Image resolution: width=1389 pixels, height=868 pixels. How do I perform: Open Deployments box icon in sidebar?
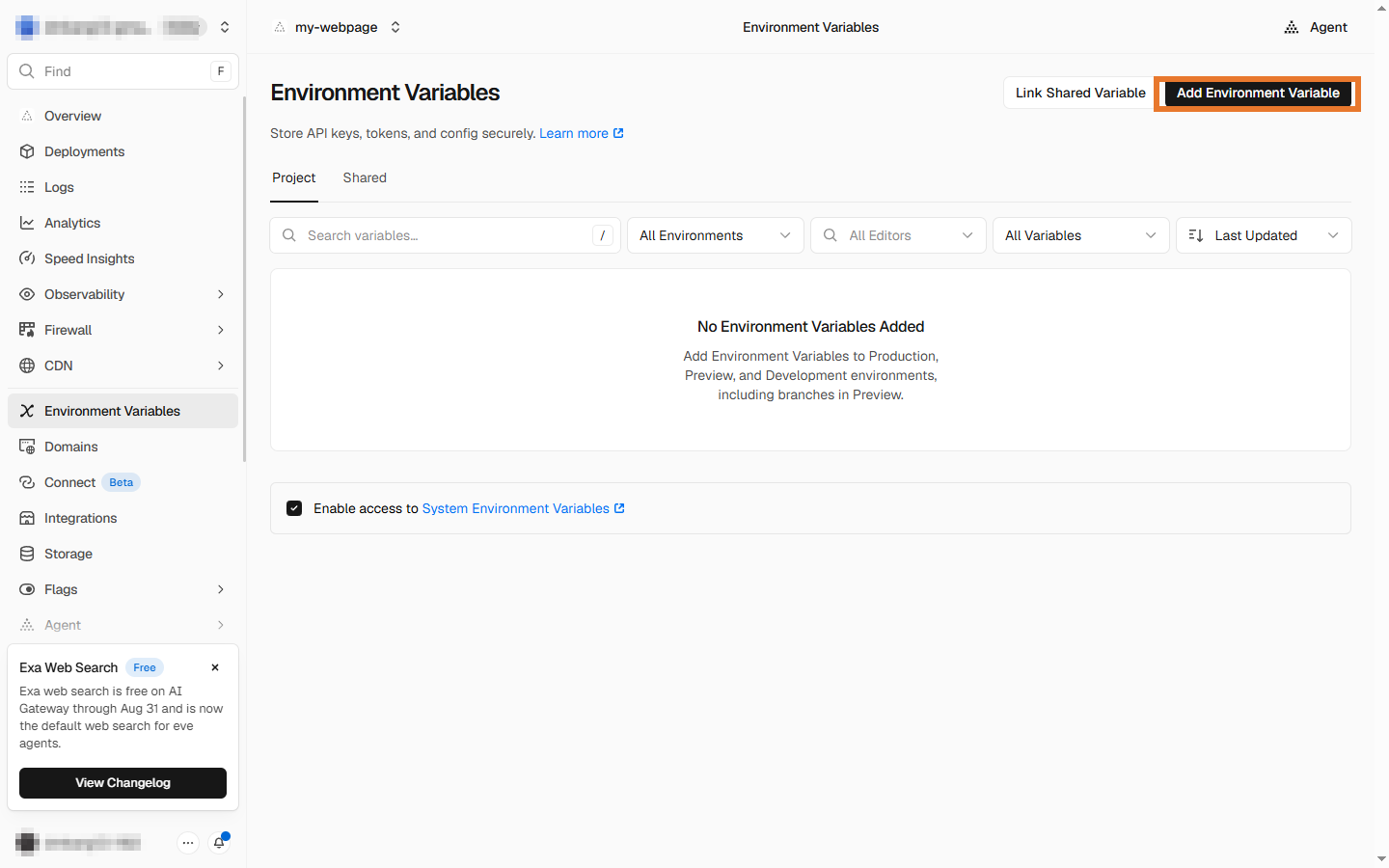coord(27,151)
